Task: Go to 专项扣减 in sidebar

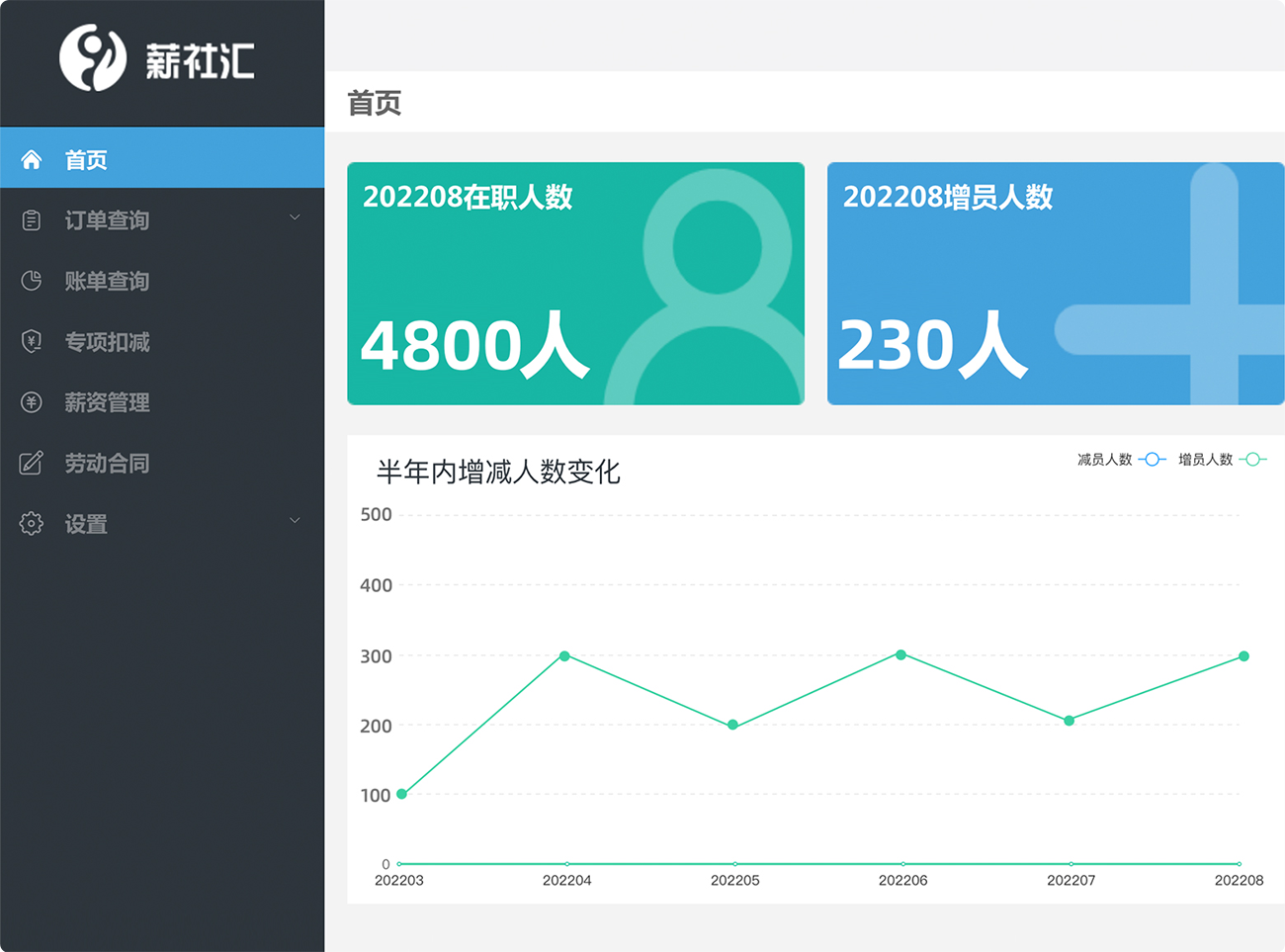Action: (107, 342)
